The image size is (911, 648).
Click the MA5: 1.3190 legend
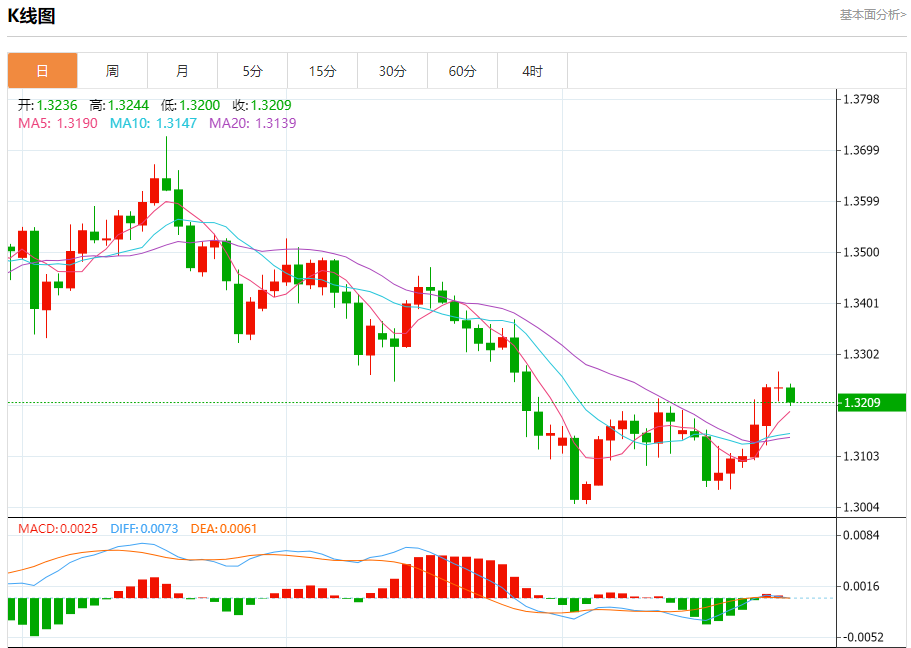[58, 123]
